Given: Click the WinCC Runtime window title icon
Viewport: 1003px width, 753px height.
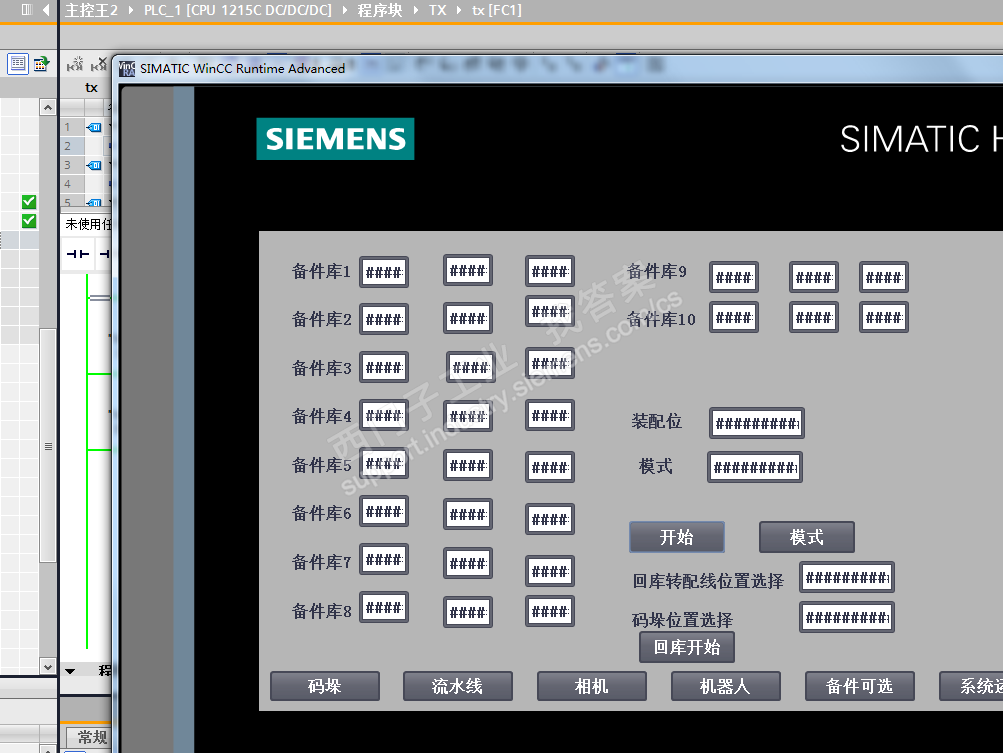Looking at the screenshot, I should pos(127,68).
